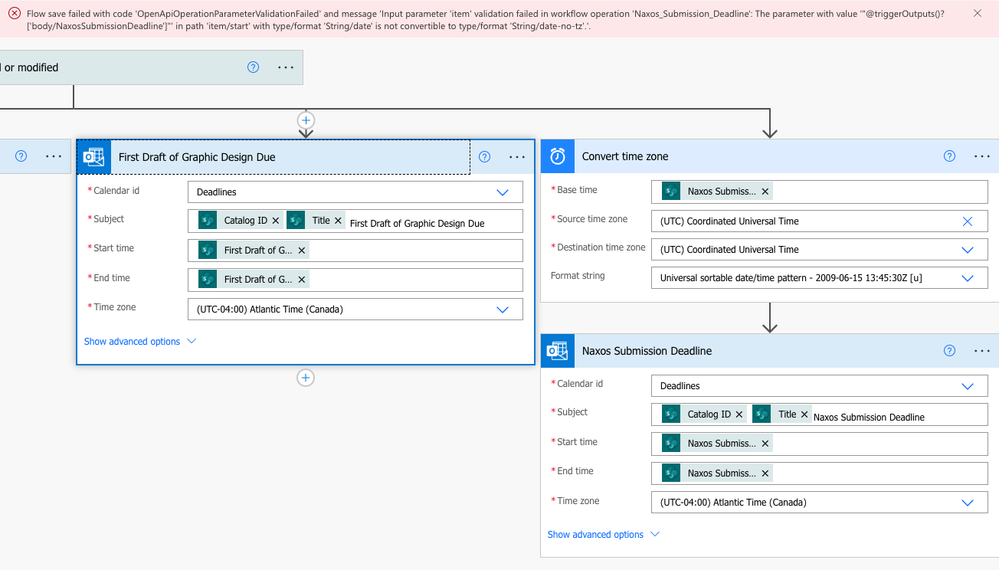The image size is (999, 570).
Task: Expand Time zone dropdown in First Draft card
Action: pos(502,310)
